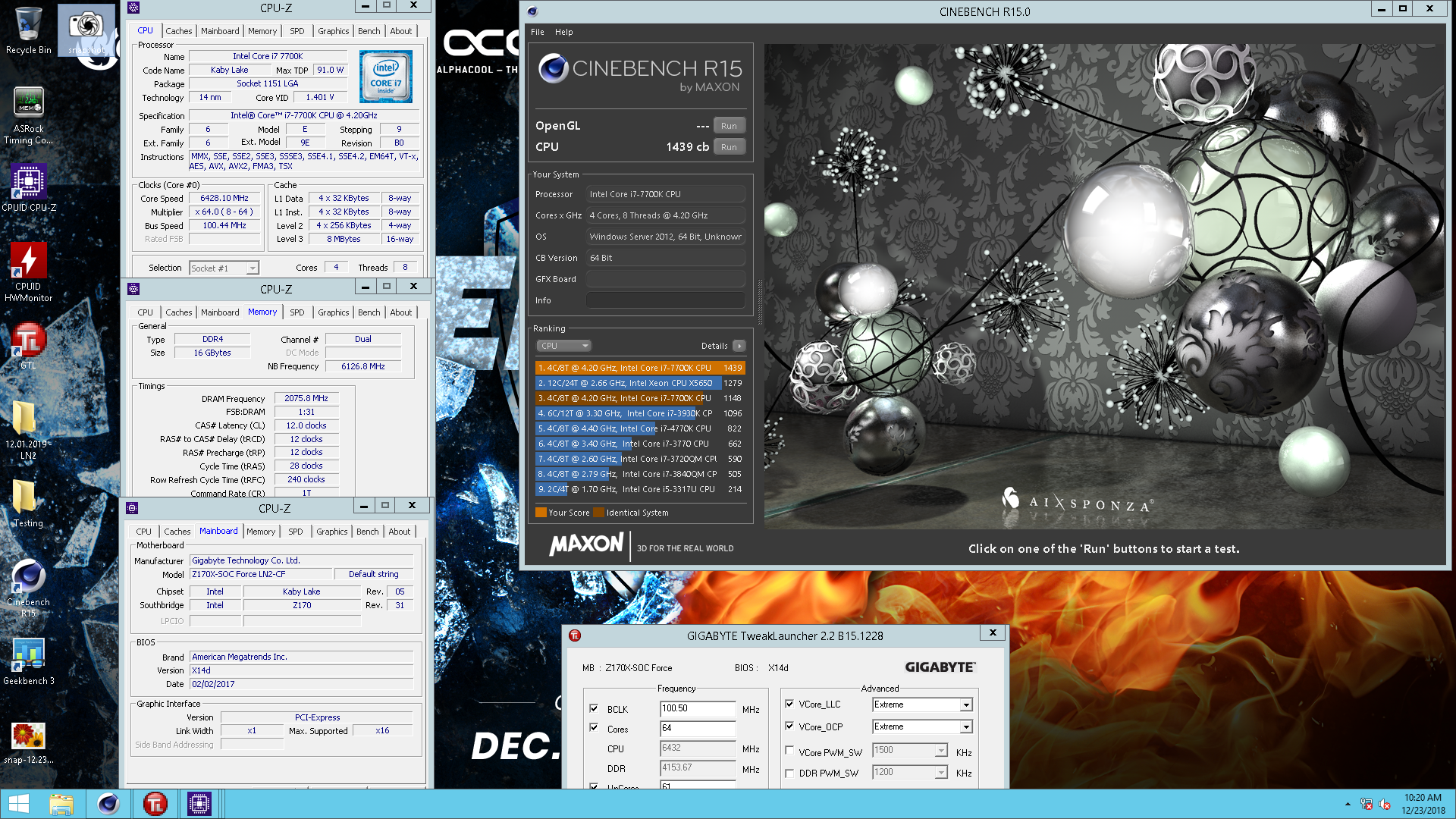Click the muted volume tray icon

click(1385, 804)
